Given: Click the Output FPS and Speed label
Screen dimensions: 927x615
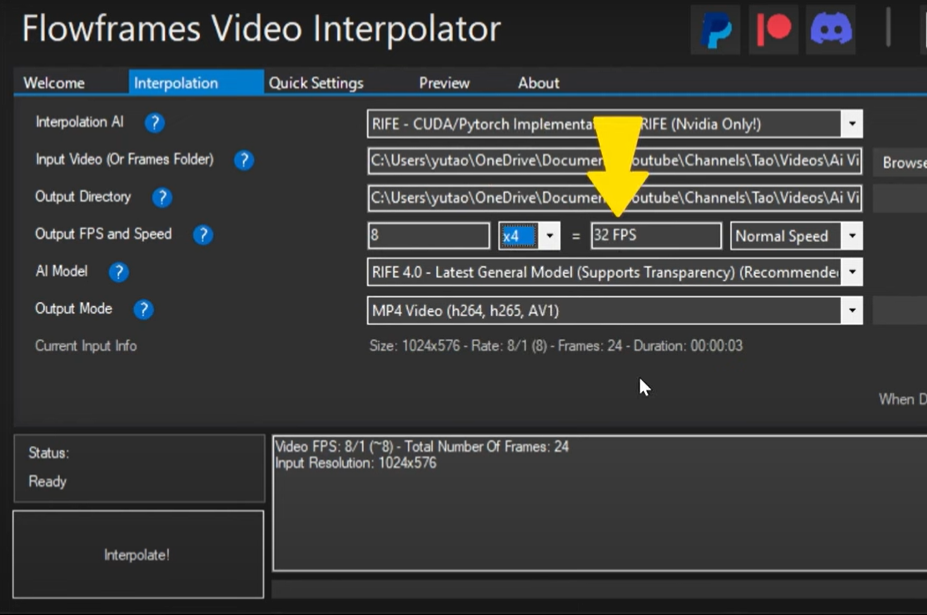Looking at the screenshot, I should (103, 234).
